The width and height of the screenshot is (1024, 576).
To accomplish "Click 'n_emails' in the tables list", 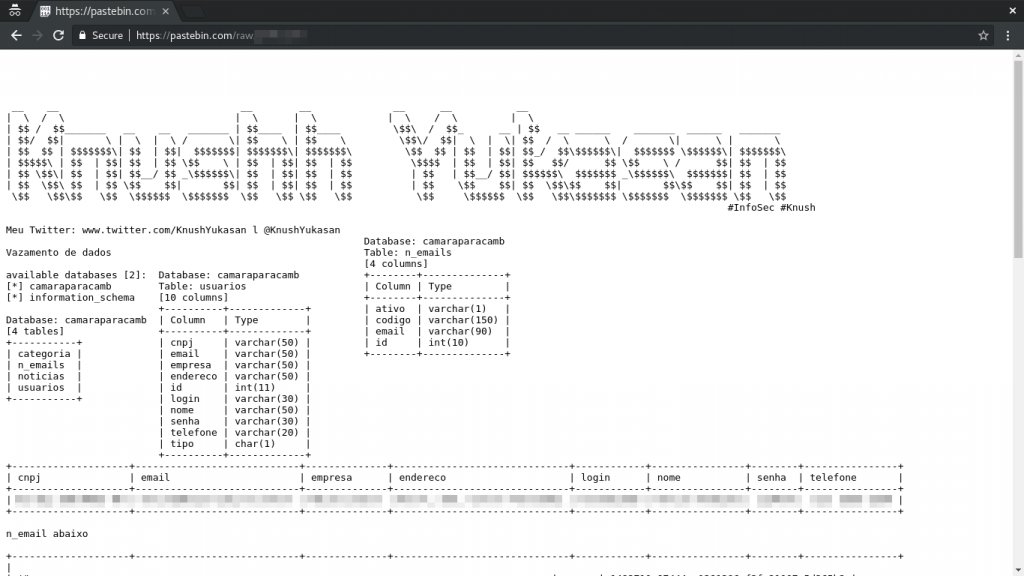I will coord(41,364).
